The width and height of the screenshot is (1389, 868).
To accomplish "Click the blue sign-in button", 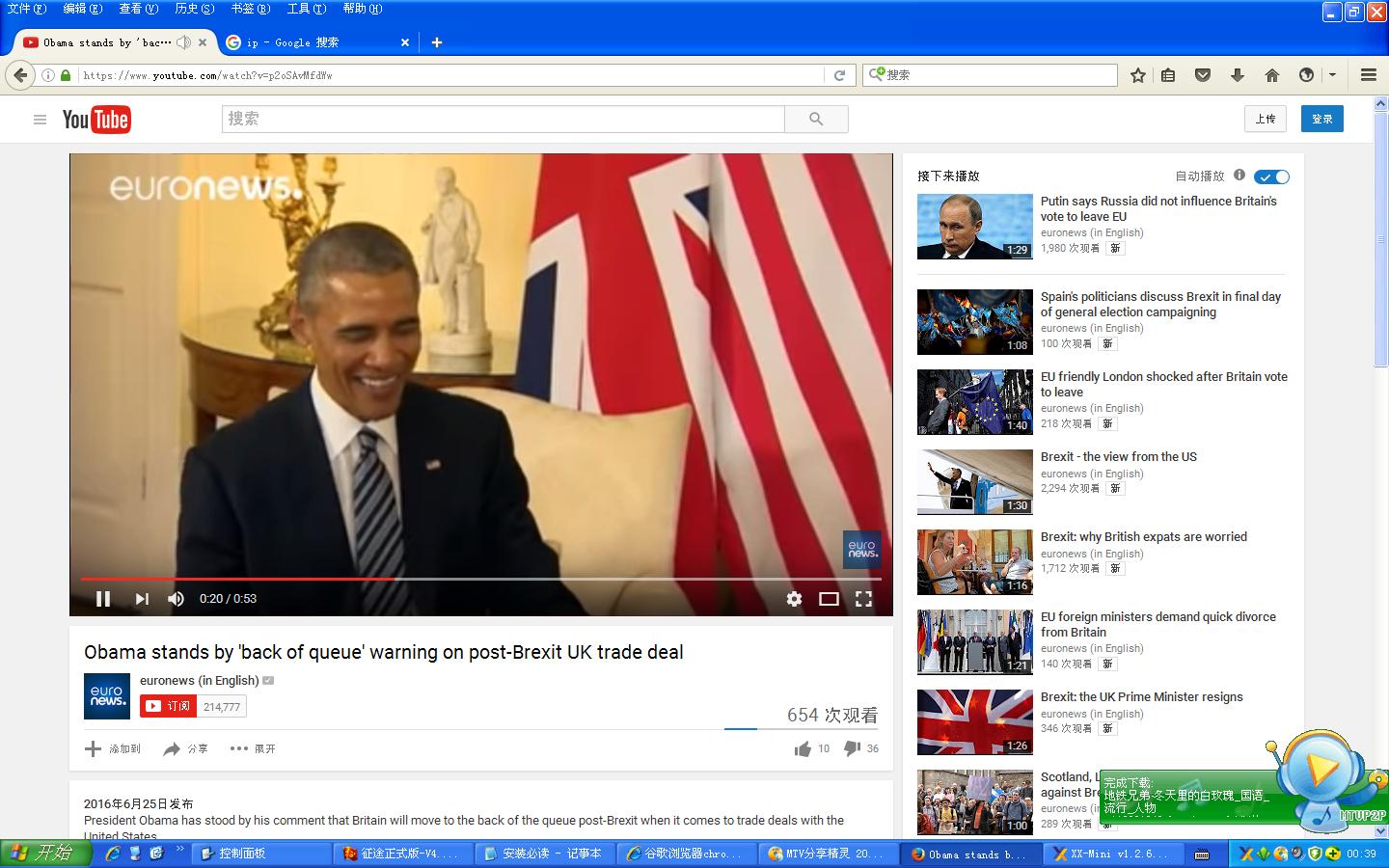I will tap(1321, 119).
